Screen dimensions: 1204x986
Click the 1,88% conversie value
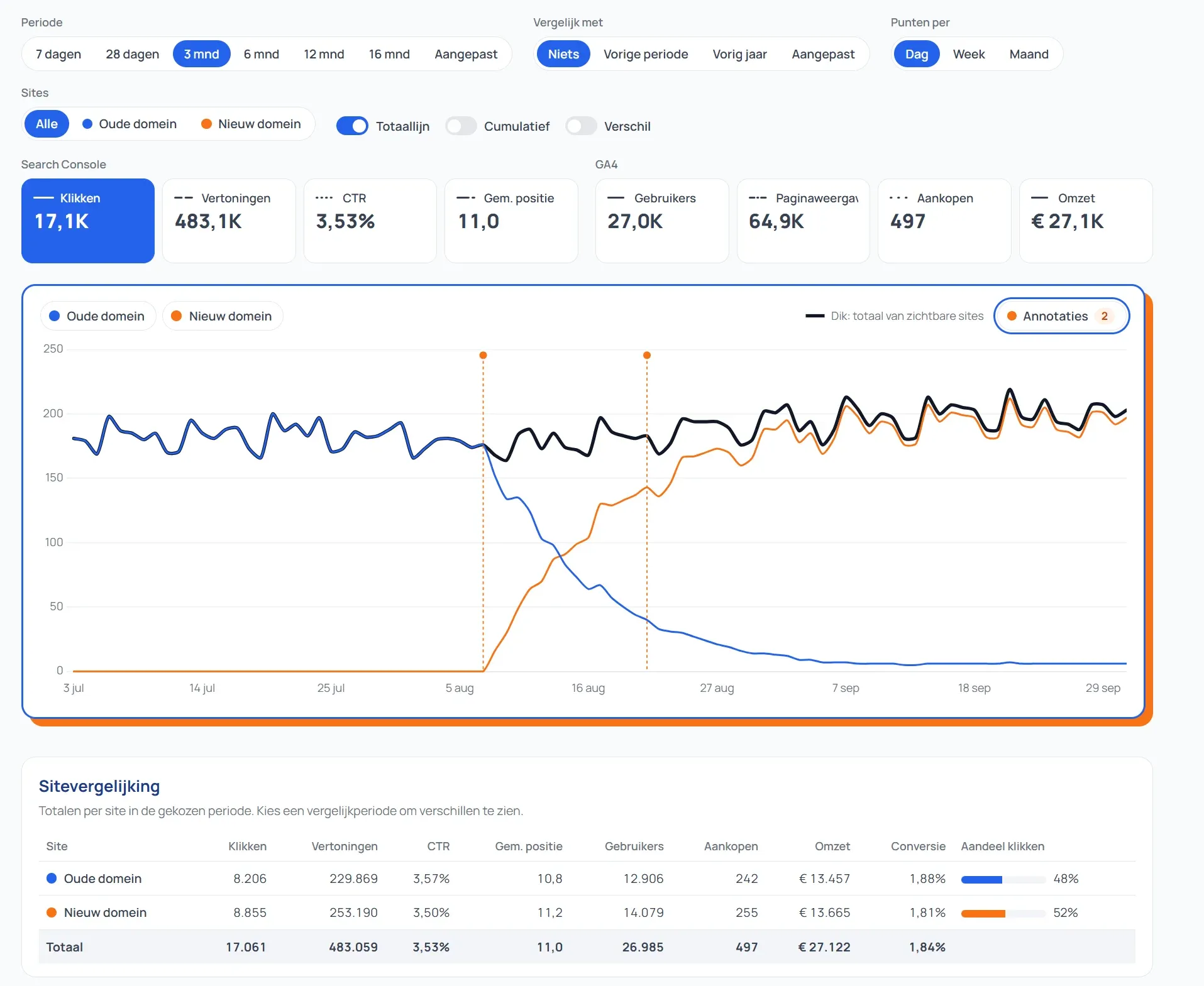pos(927,879)
